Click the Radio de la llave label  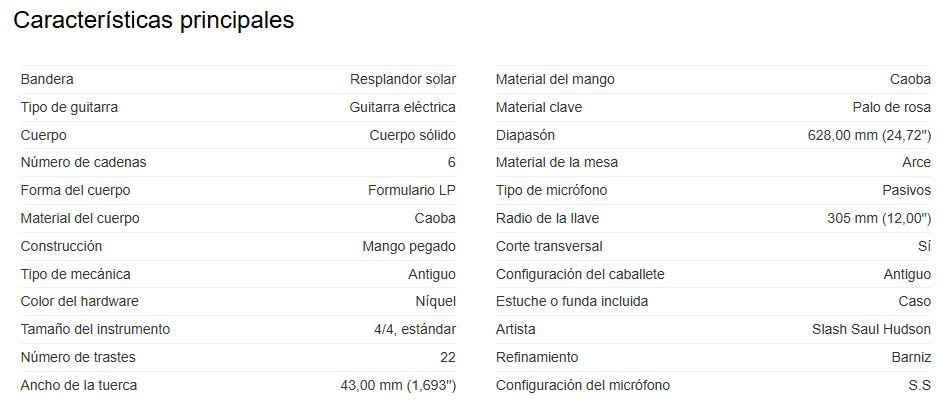548,218
